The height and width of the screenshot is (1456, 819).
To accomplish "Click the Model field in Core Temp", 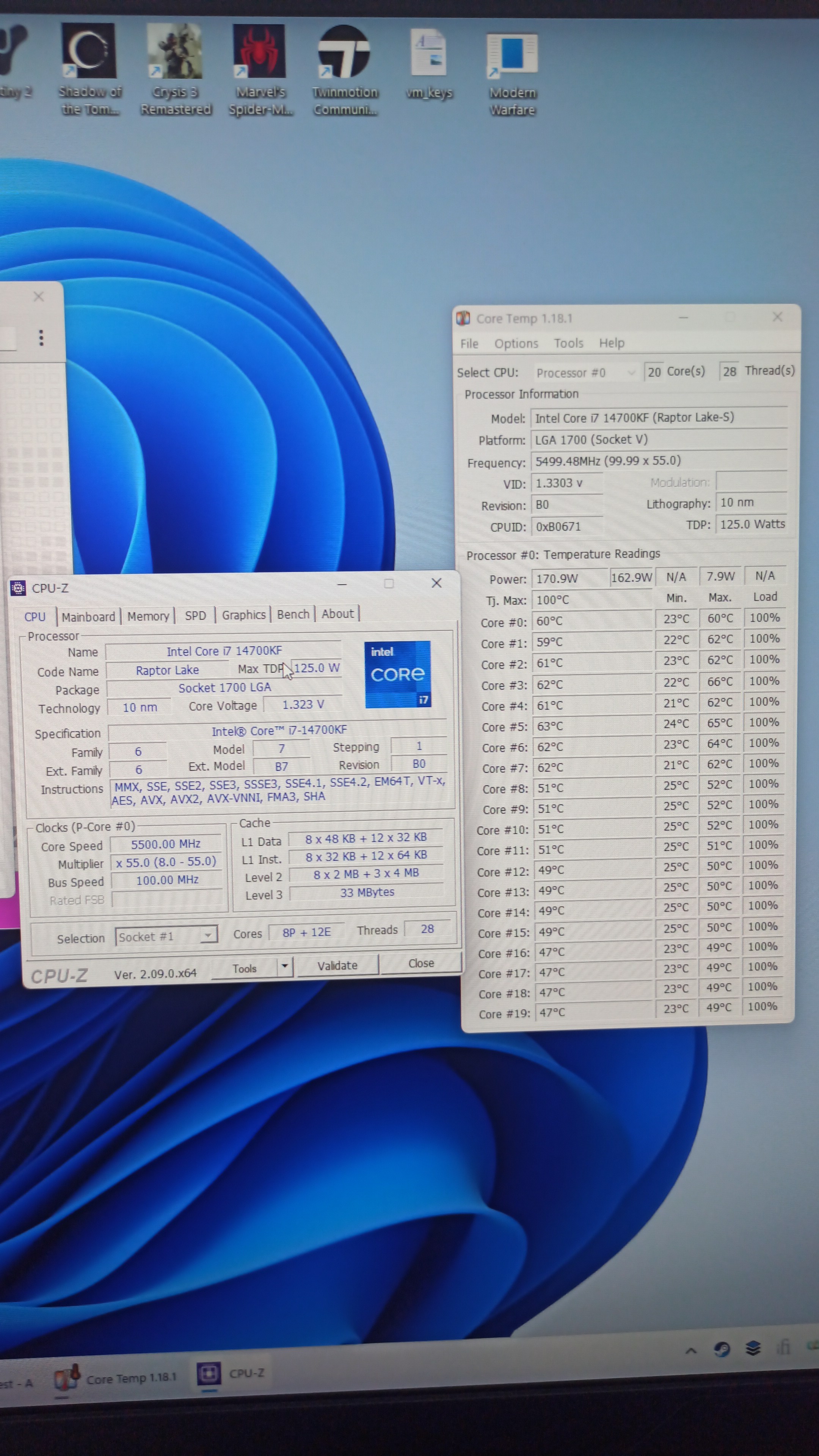I will coord(659,417).
